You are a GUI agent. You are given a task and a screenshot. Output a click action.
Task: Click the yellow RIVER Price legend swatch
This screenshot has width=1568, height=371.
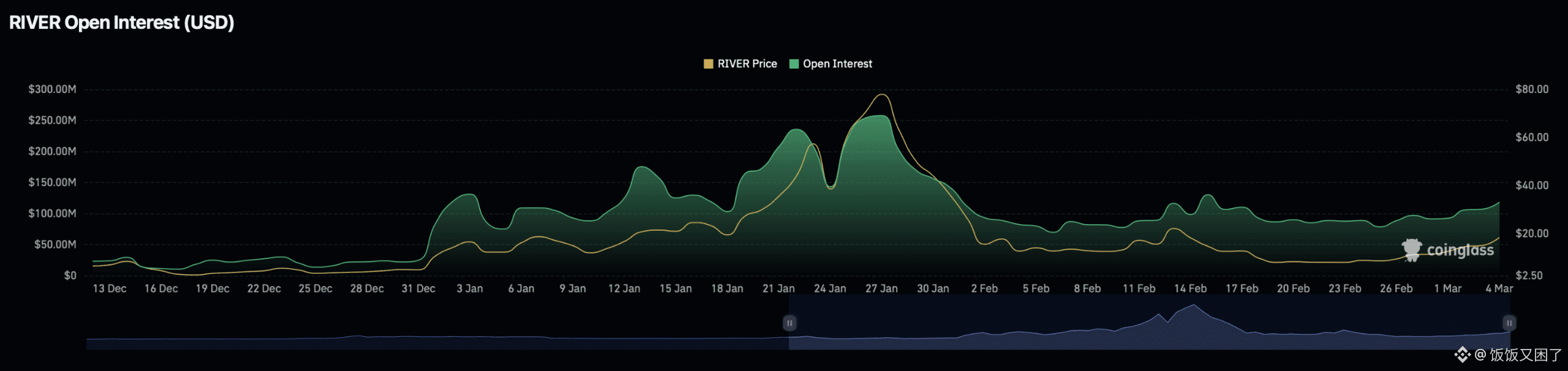coord(708,64)
